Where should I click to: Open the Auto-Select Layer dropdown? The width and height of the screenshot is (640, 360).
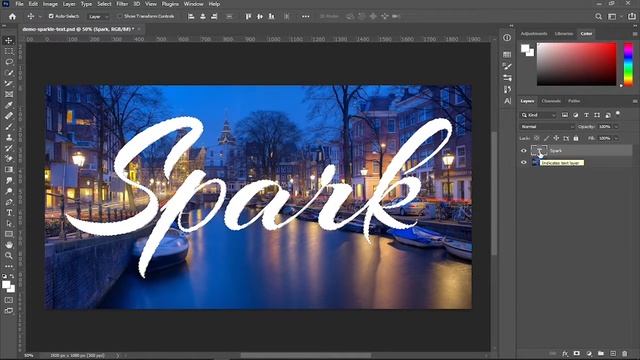pyautogui.click(x=98, y=17)
